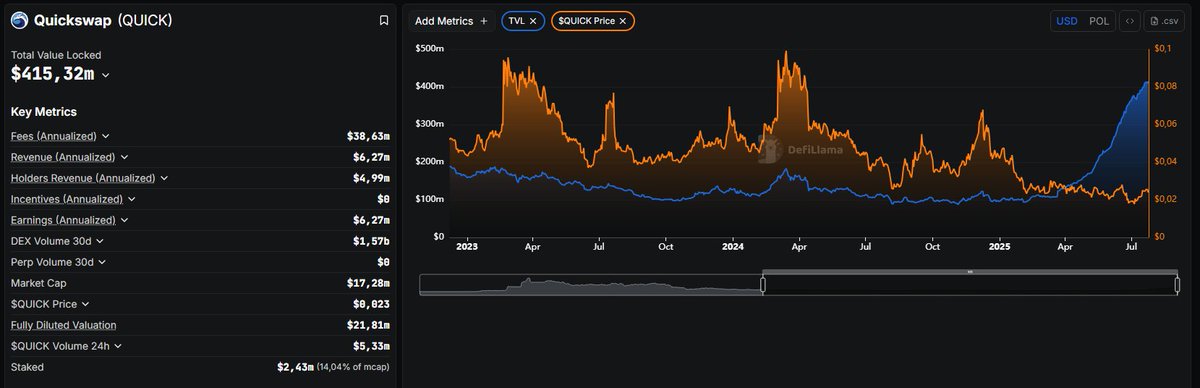Expand Fees (Annualized) details
The height and width of the screenshot is (388, 1200).
pos(106,136)
